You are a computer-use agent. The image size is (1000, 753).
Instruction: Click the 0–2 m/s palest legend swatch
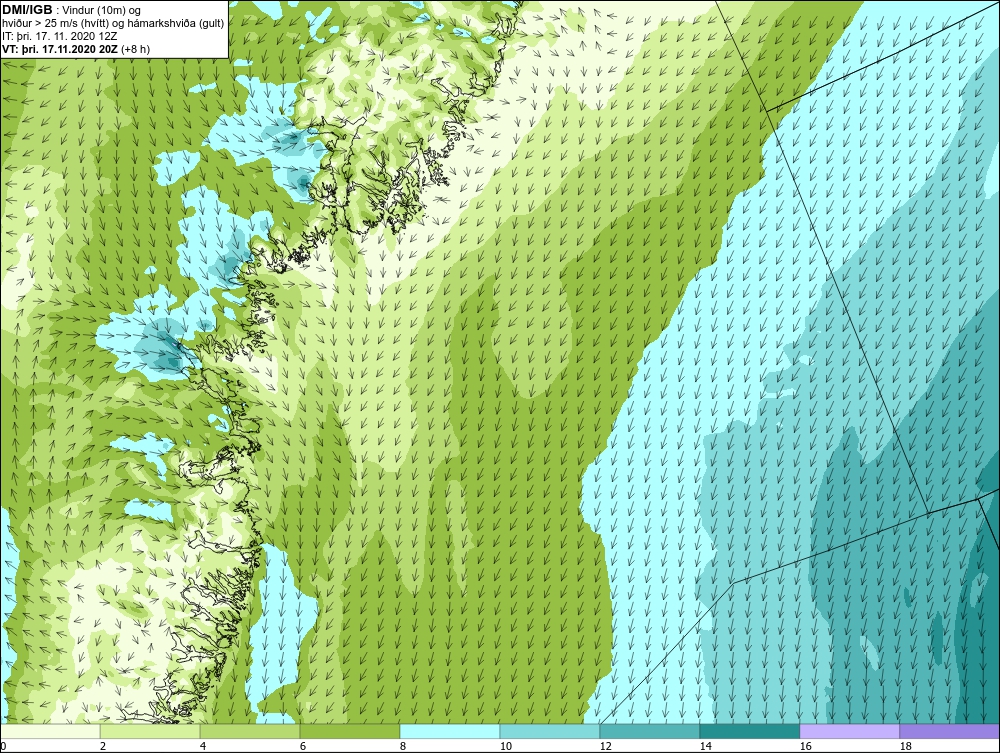[50, 731]
